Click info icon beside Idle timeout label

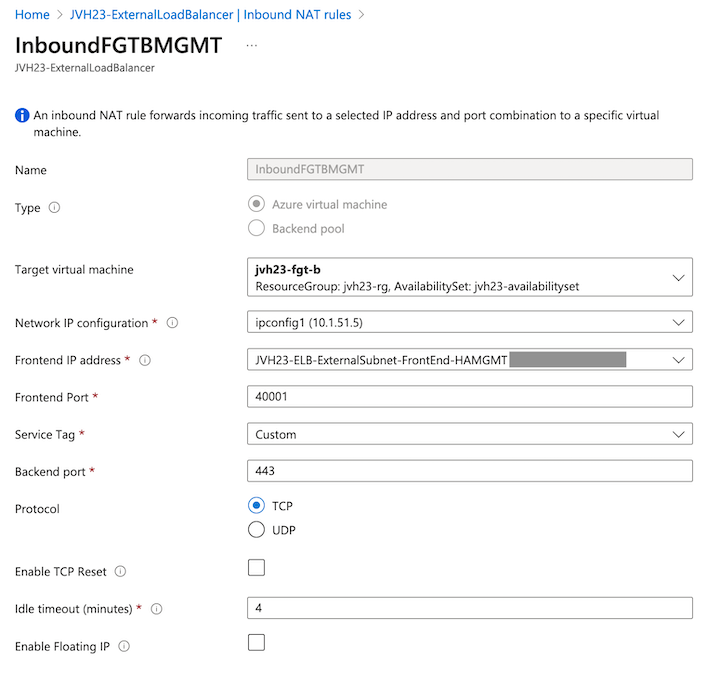[x=156, y=609]
